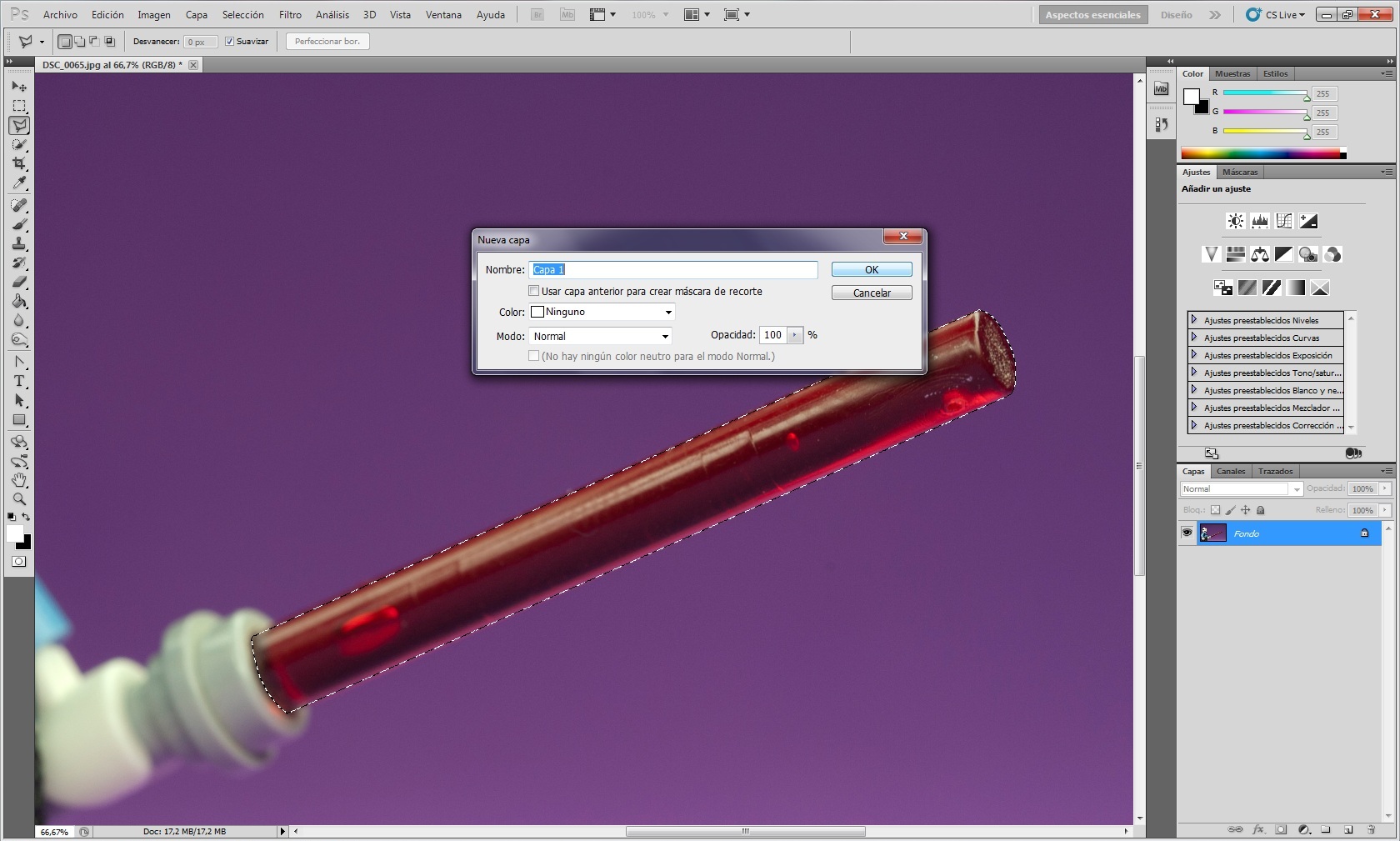The width and height of the screenshot is (1400, 841).
Task: Open the Modo dropdown in dialog
Action: (x=600, y=336)
